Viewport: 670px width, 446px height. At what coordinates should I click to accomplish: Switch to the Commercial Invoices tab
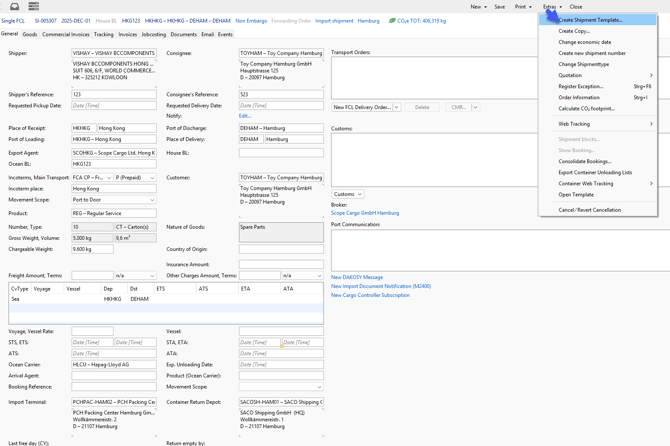tap(66, 35)
